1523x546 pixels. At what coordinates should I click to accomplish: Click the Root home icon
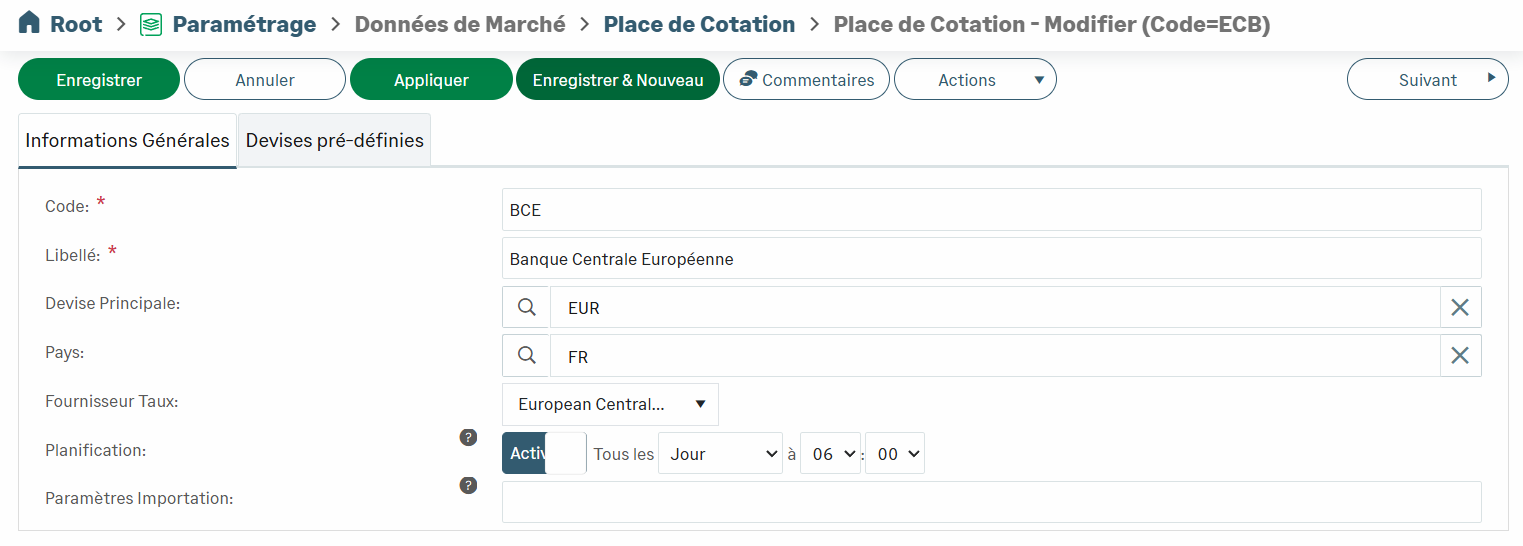[30, 23]
